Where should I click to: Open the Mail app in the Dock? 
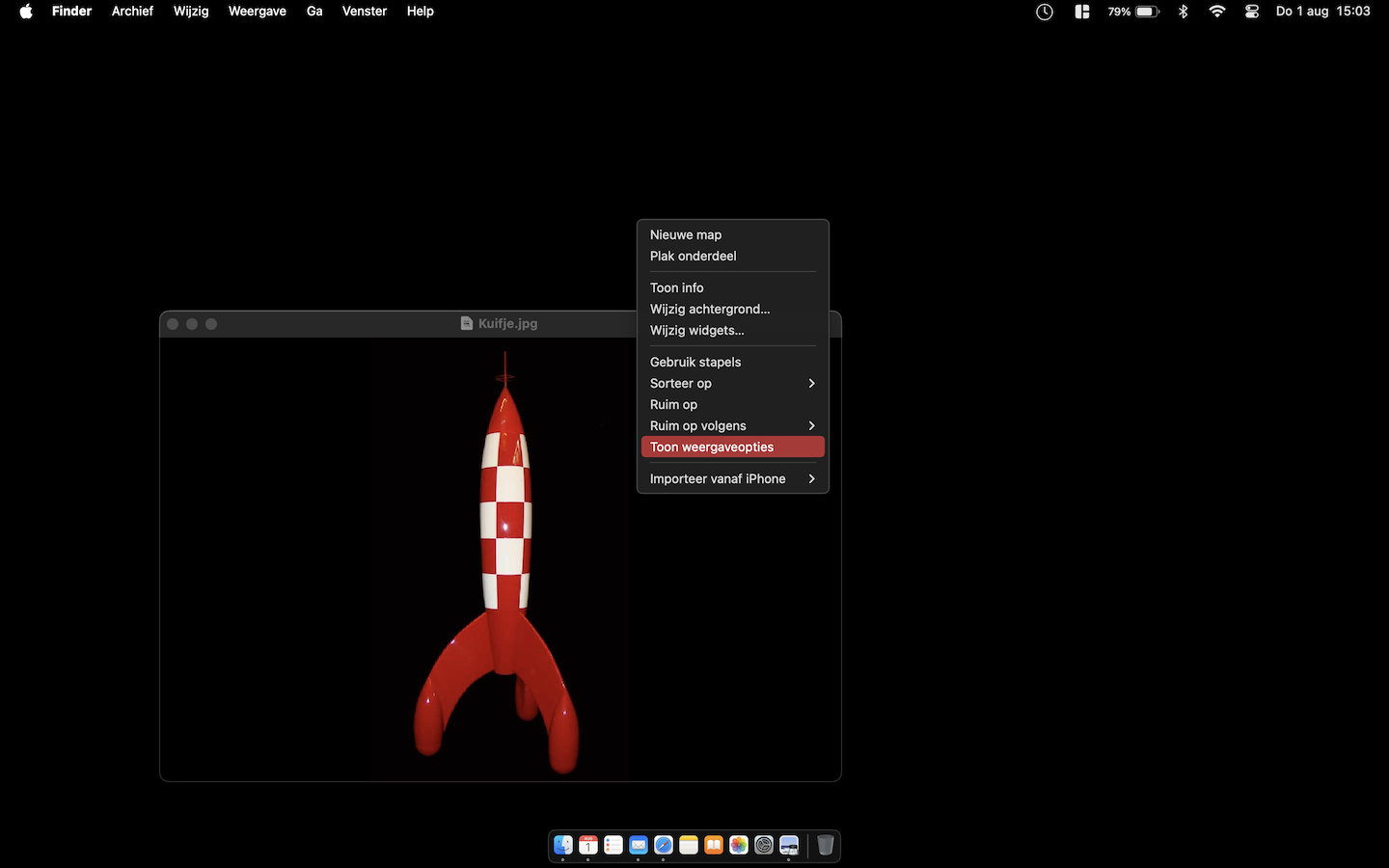pos(639,845)
